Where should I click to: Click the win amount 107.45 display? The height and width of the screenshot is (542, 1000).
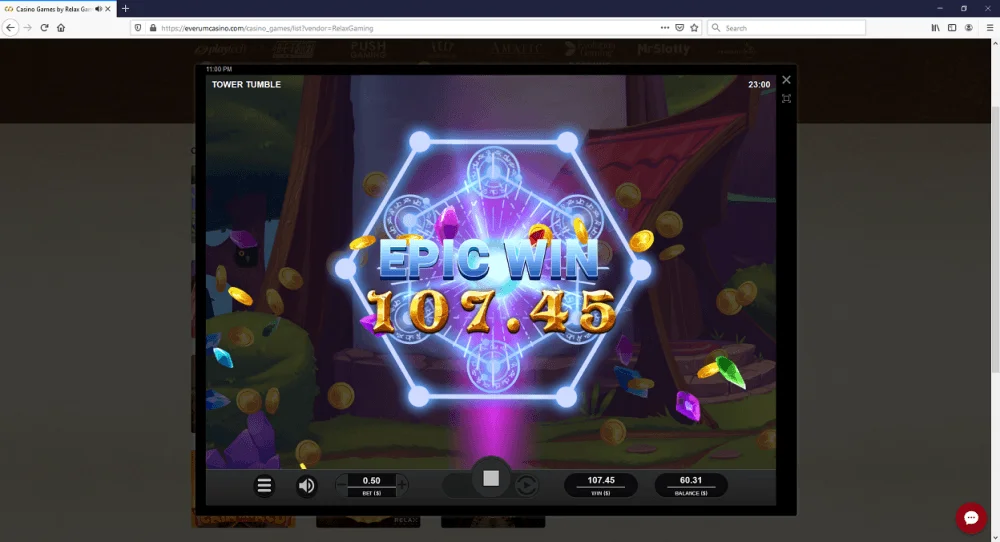(x=601, y=485)
